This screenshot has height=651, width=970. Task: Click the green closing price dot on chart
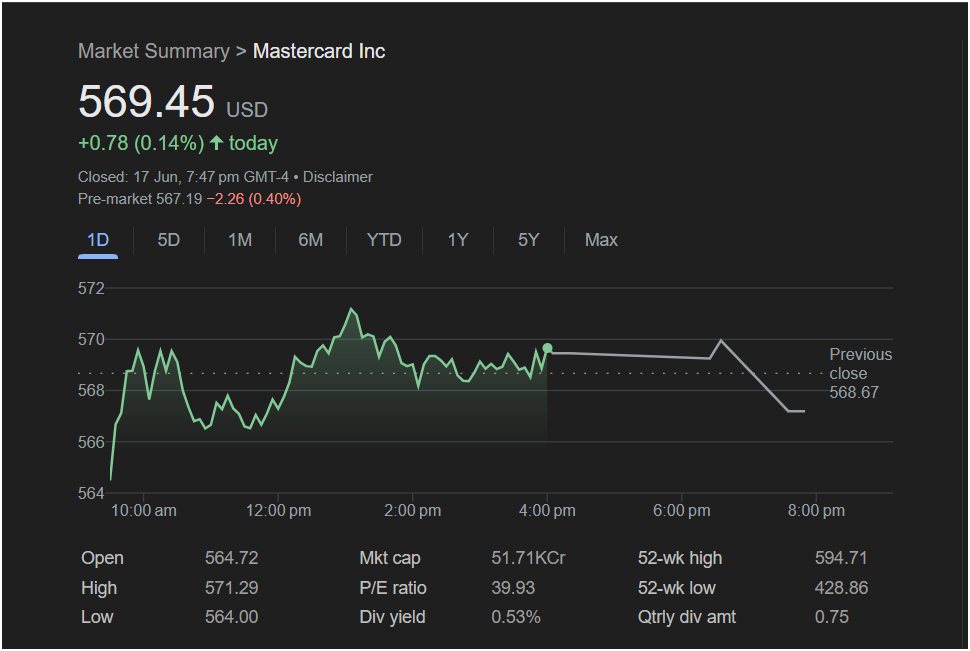tap(547, 348)
